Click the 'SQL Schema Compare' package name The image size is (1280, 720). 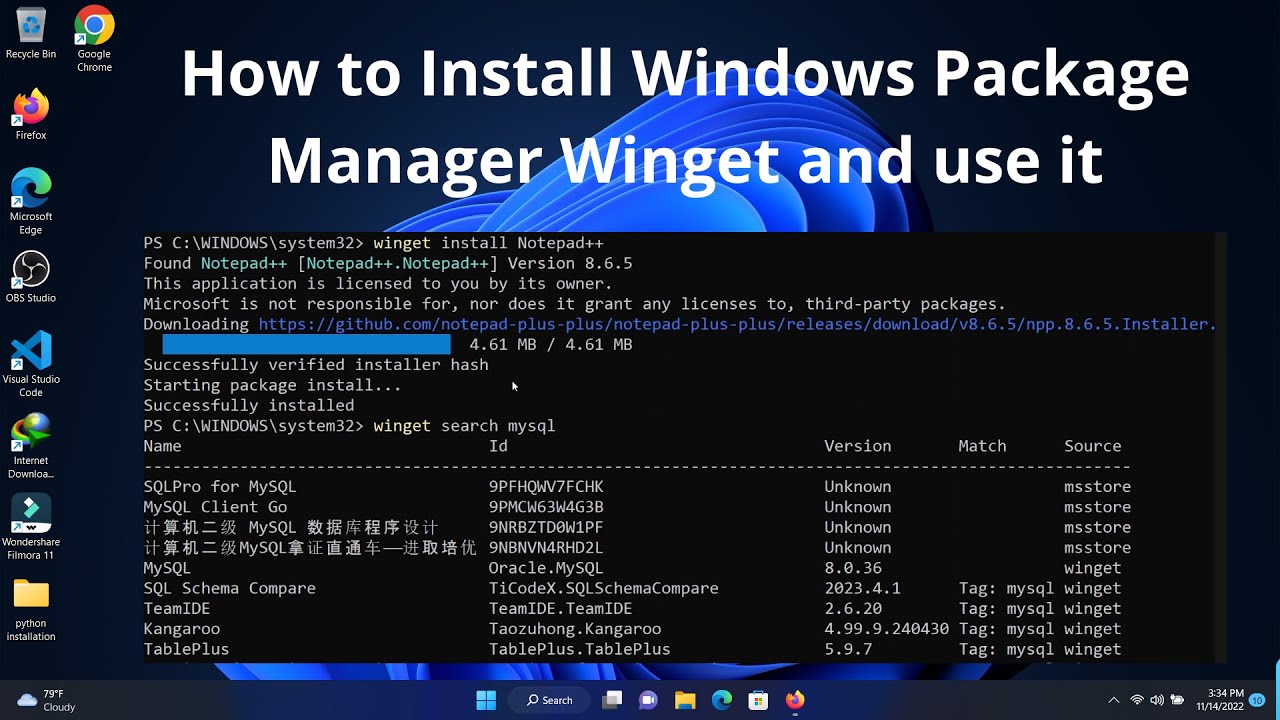point(229,588)
